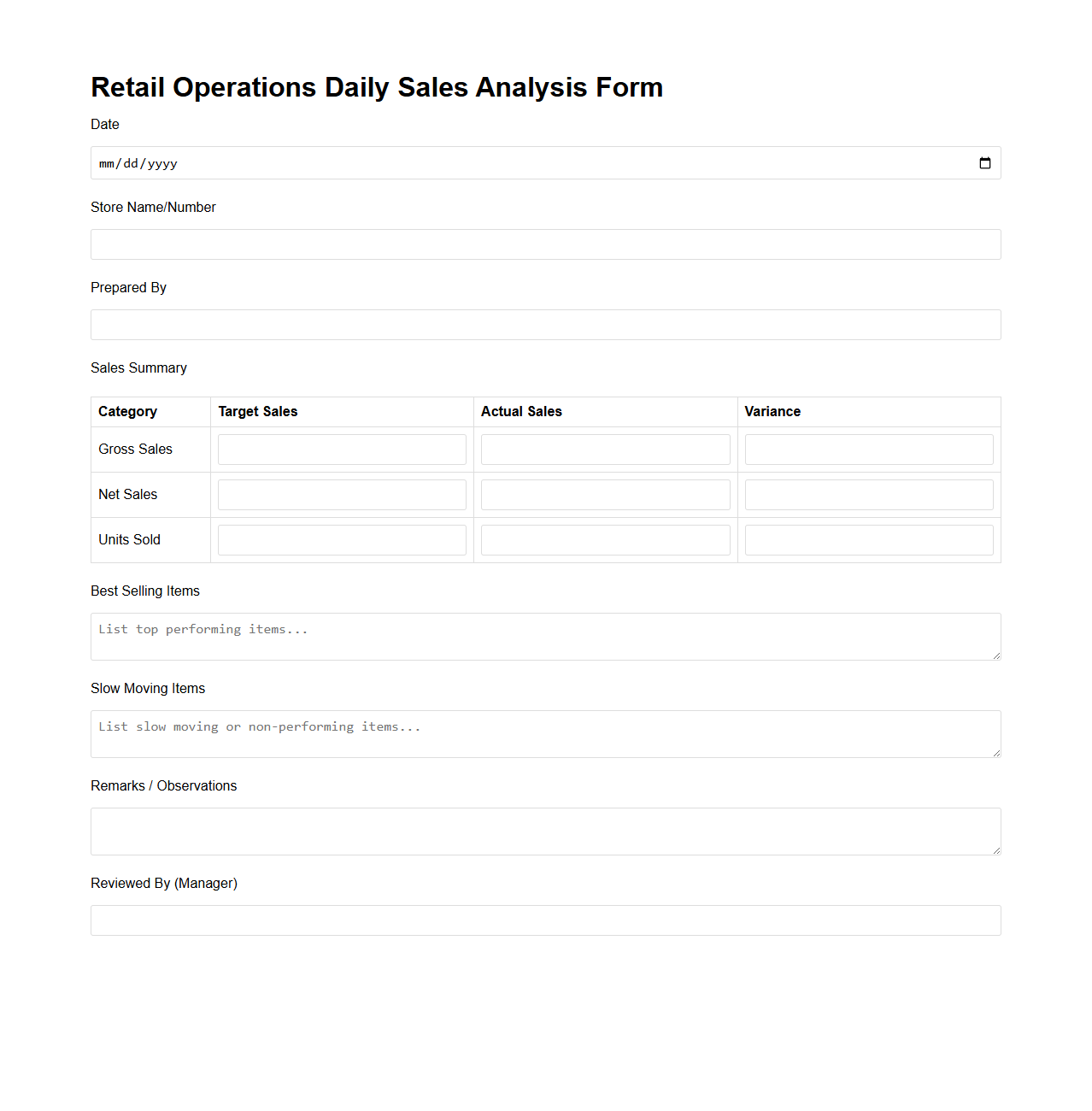Select the form title heading text

(x=377, y=87)
